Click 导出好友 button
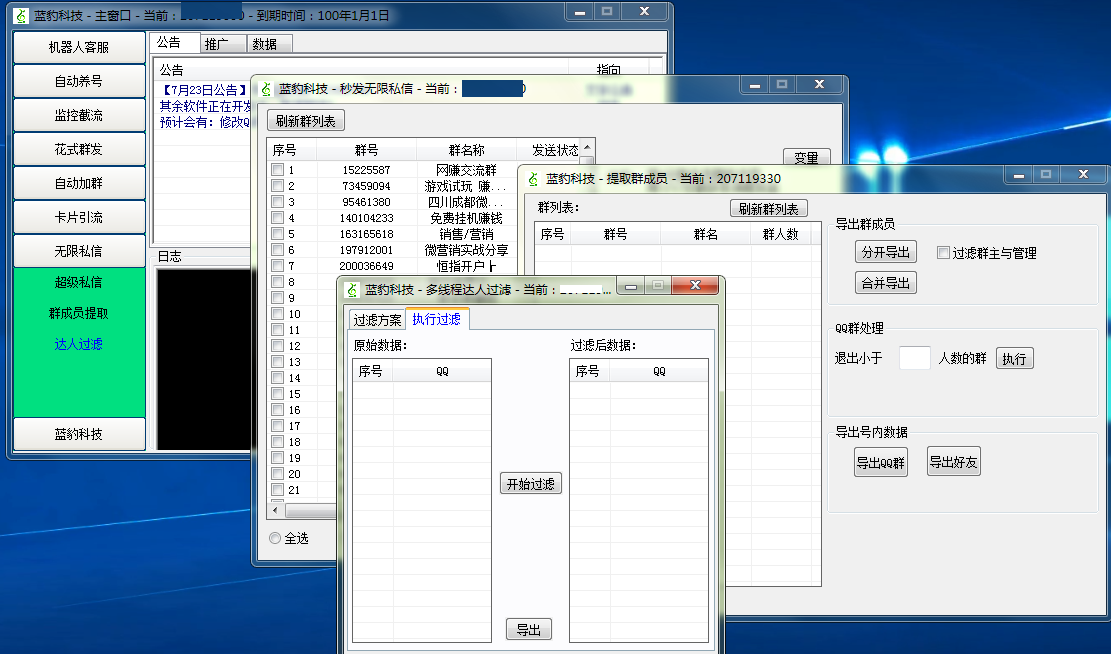 954,462
